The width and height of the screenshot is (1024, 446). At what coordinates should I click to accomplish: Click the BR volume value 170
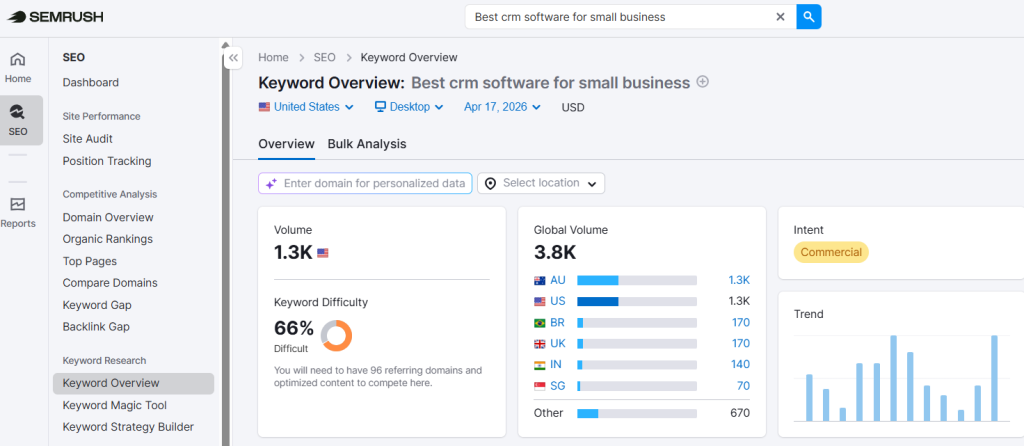pos(741,323)
